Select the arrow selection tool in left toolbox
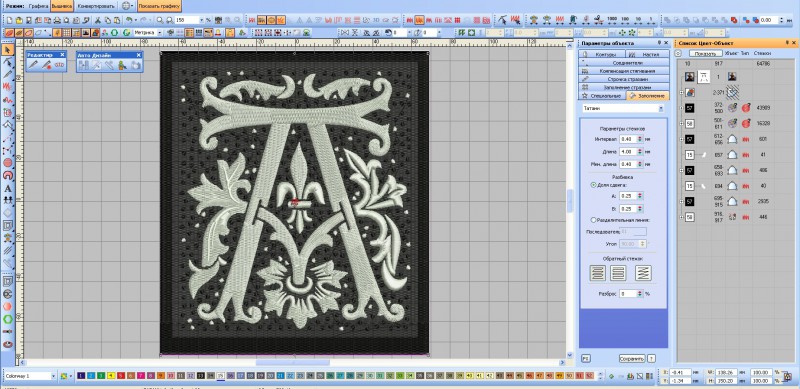This screenshot has height=389, width=800. coord(8,50)
